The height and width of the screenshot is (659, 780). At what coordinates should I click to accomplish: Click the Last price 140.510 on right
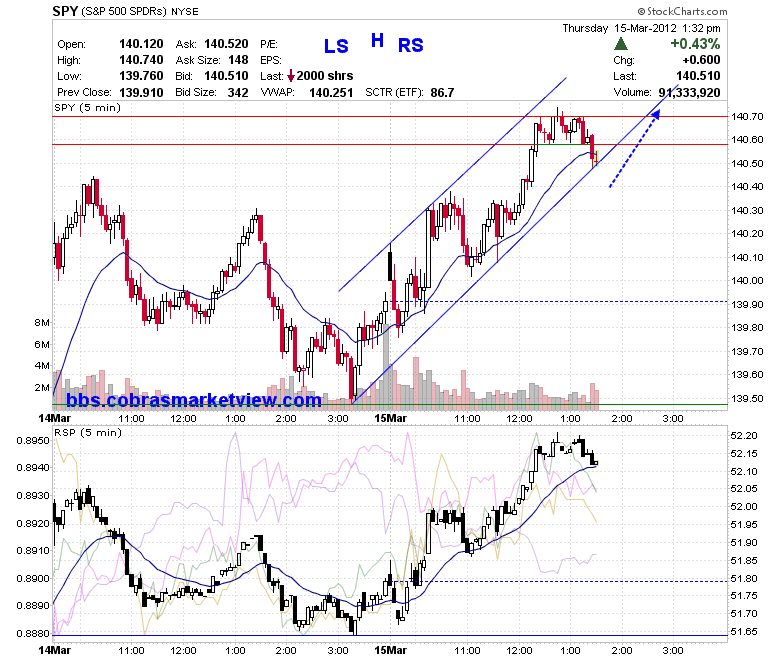[x=698, y=76]
